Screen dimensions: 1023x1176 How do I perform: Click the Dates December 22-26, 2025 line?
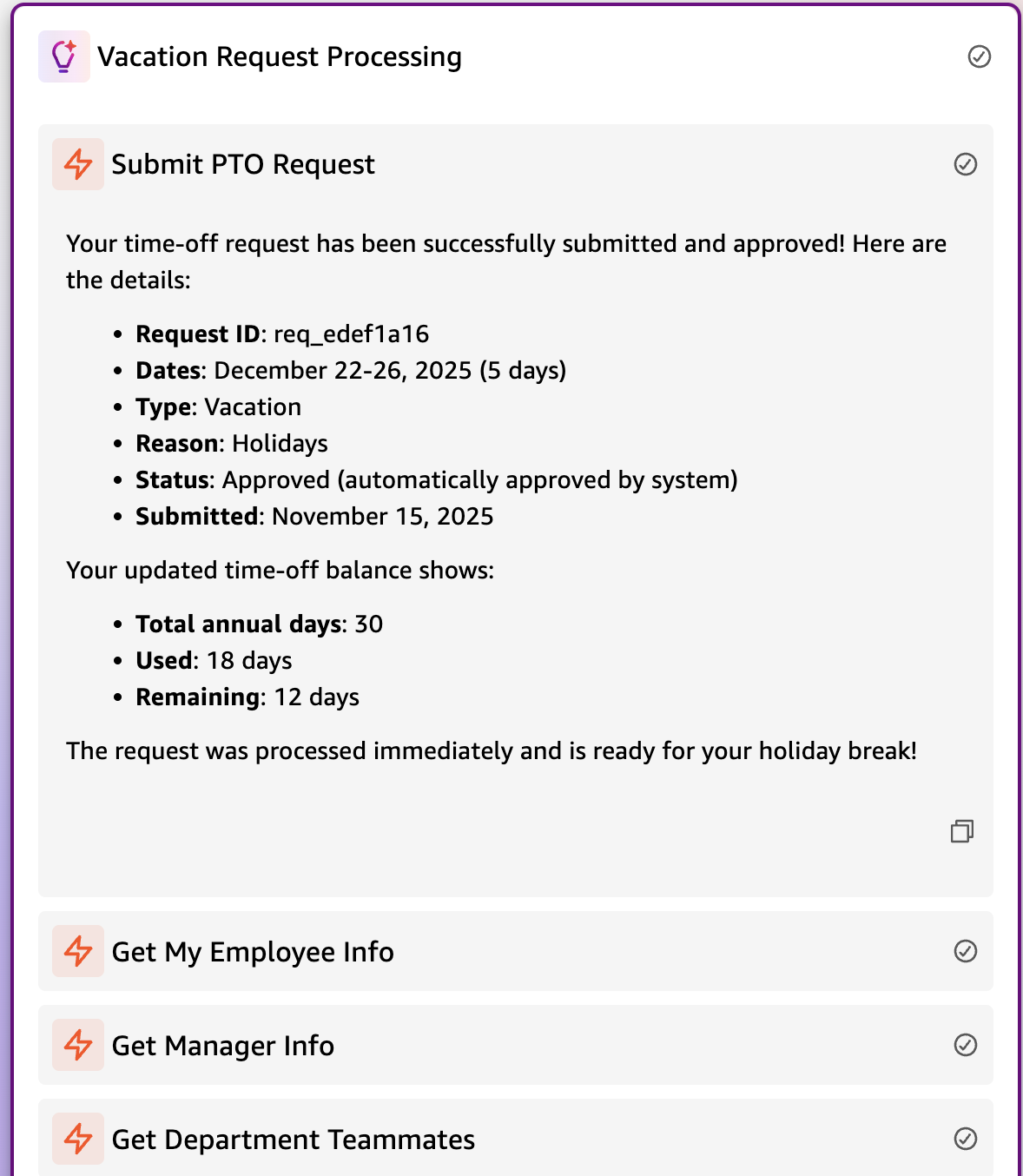tap(351, 371)
